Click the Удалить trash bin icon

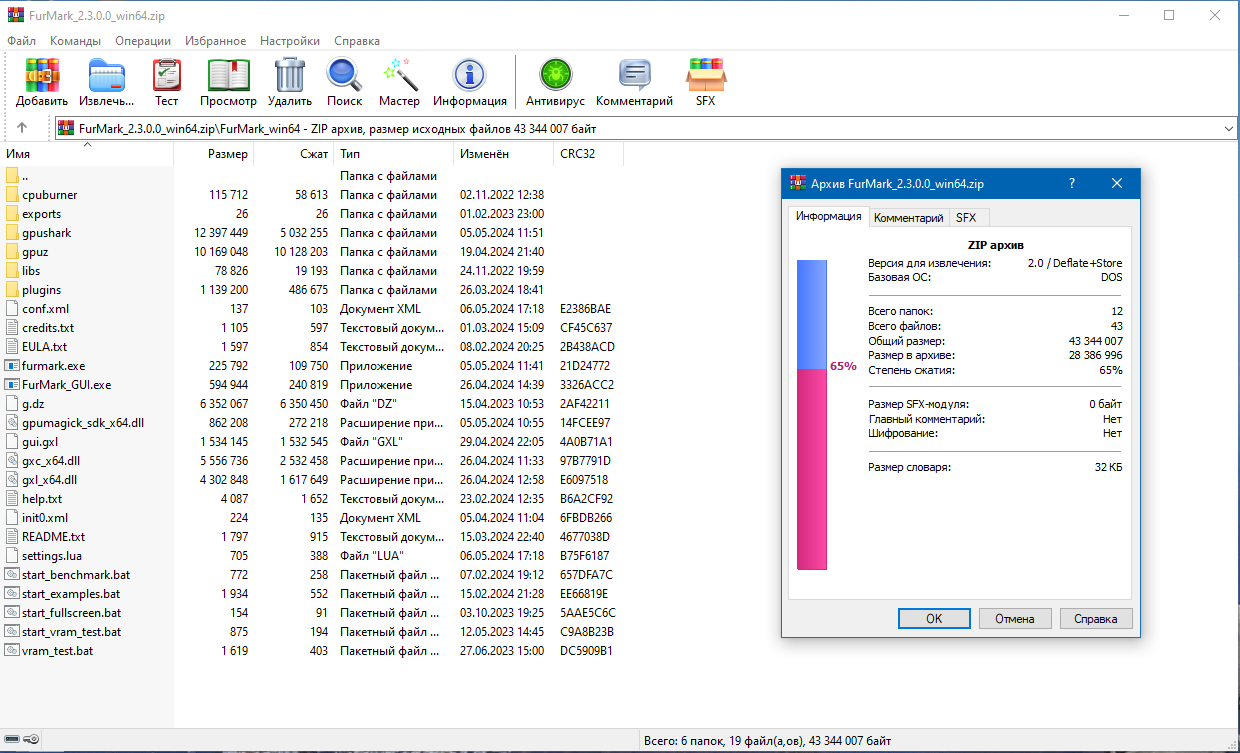290,75
